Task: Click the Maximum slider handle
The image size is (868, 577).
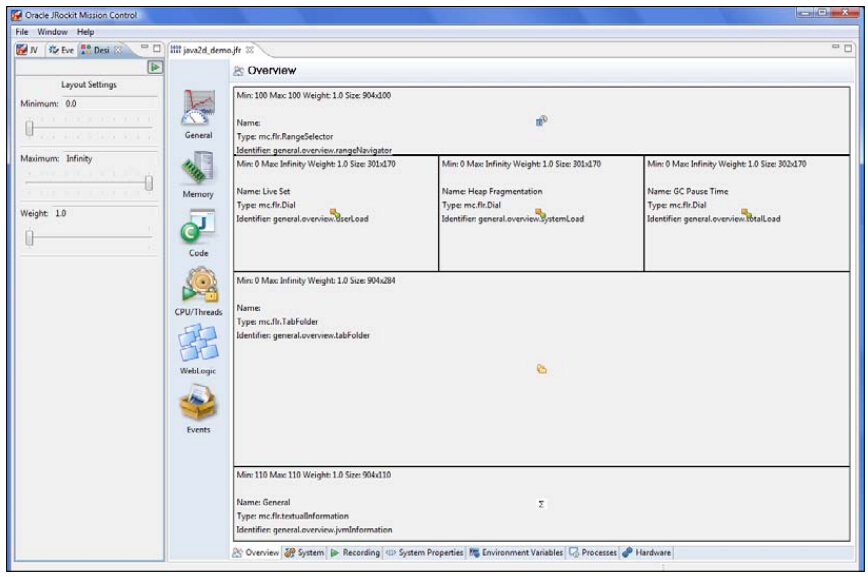Action: pos(149,182)
